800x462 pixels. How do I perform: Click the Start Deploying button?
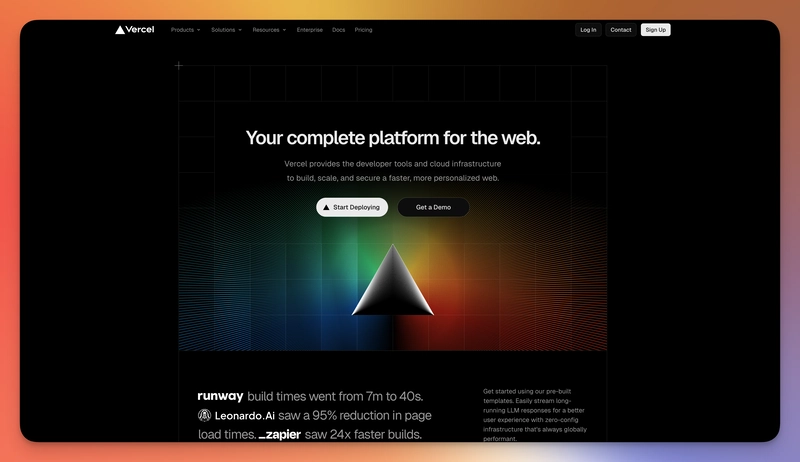(x=352, y=207)
